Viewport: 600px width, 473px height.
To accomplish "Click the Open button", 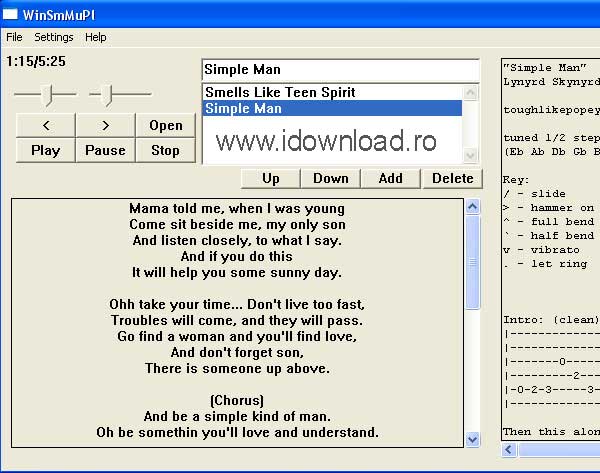I will click(x=165, y=125).
